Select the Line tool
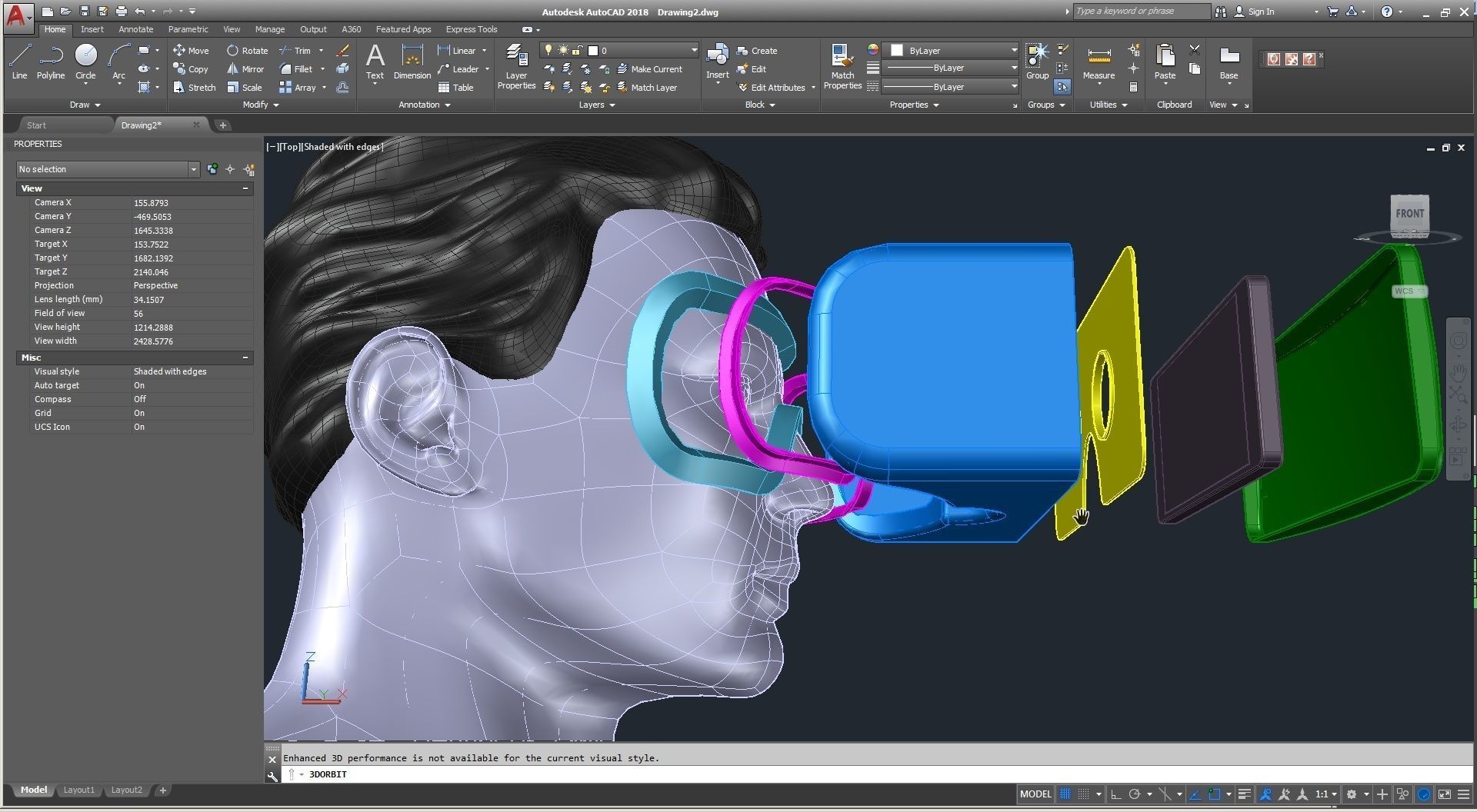 [19, 62]
